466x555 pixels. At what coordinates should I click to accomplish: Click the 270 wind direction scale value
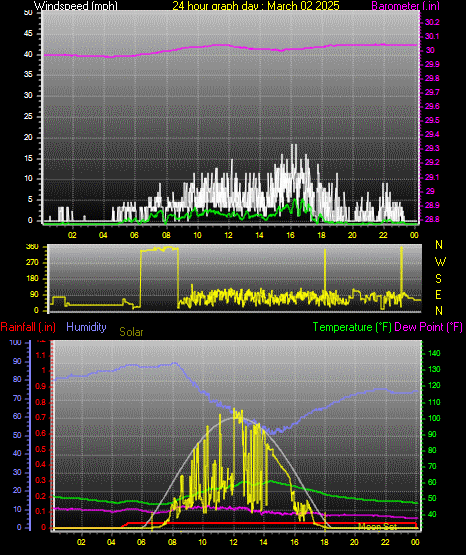pos(32,263)
